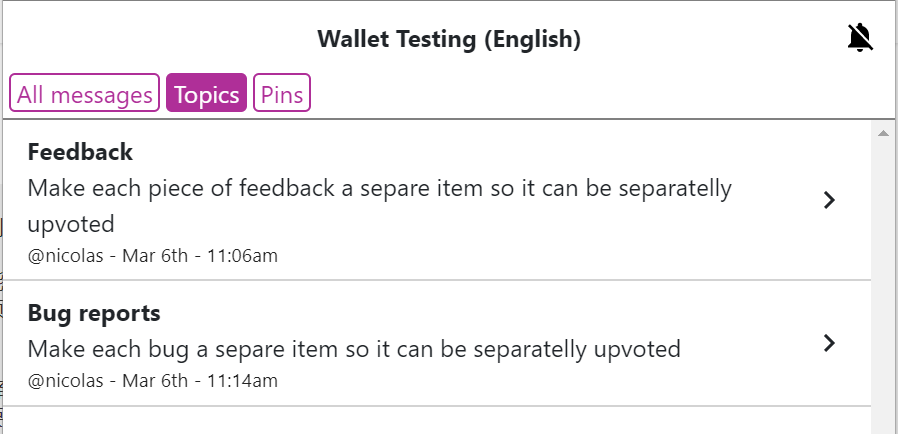Switch to the All messages tab
The width and height of the screenshot is (898, 434).
pyautogui.click(x=84, y=93)
